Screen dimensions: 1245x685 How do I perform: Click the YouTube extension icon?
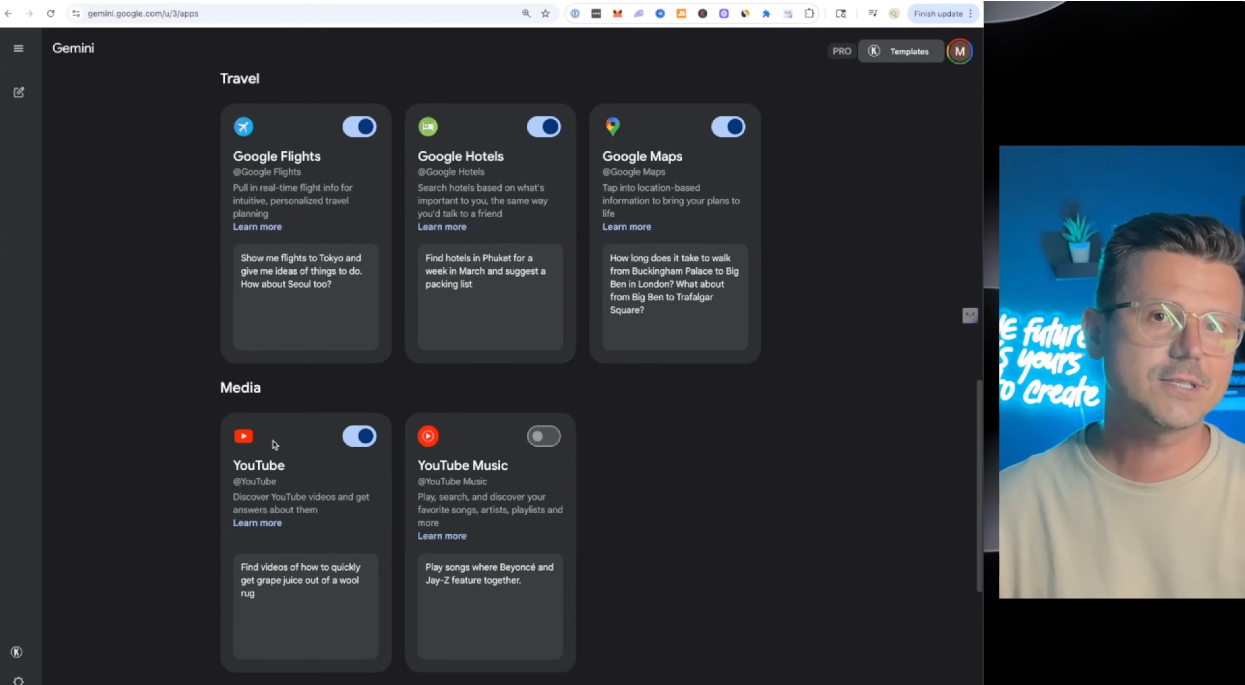(243, 436)
